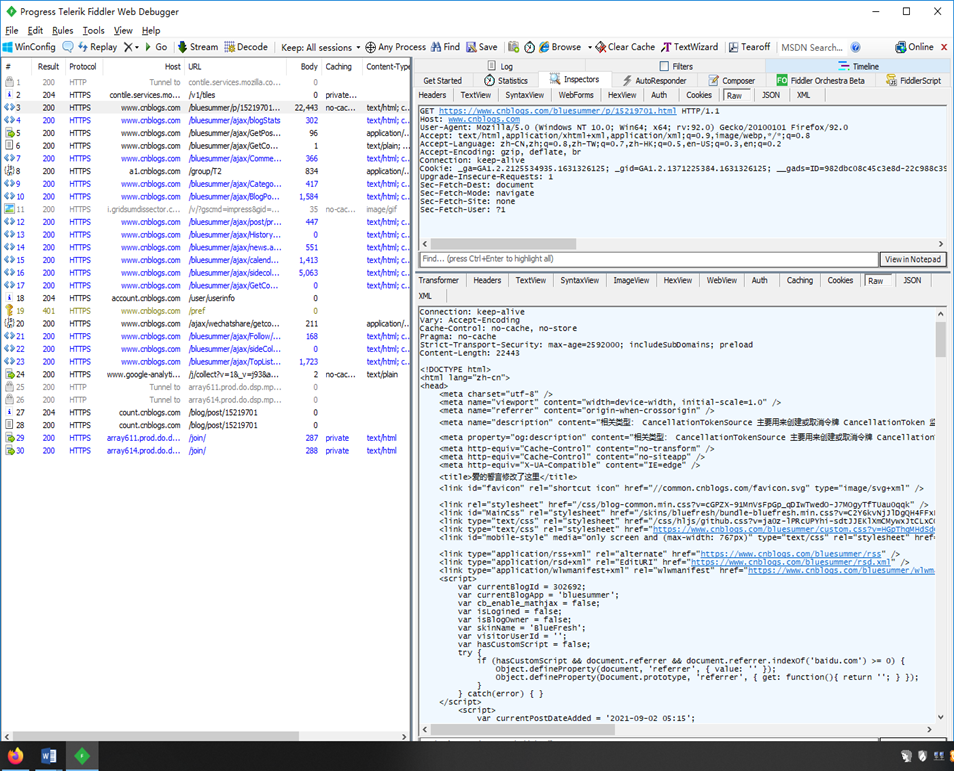The width and height of the screenshot is (954, 771).
Task: Open request URL link bluesummer/p/15219701.html
Action: pyautogui.click(x=557, y=111)
